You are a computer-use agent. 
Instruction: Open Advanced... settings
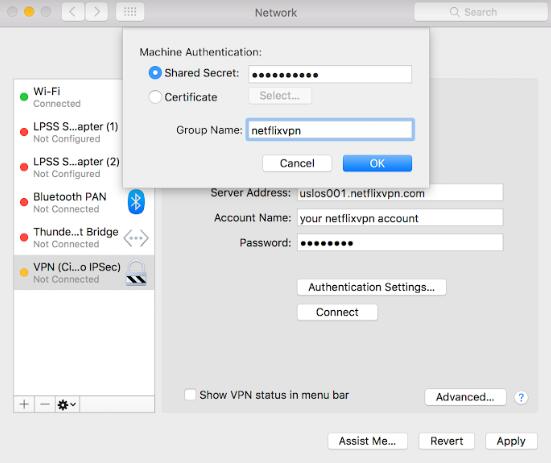tap(465, 397)
